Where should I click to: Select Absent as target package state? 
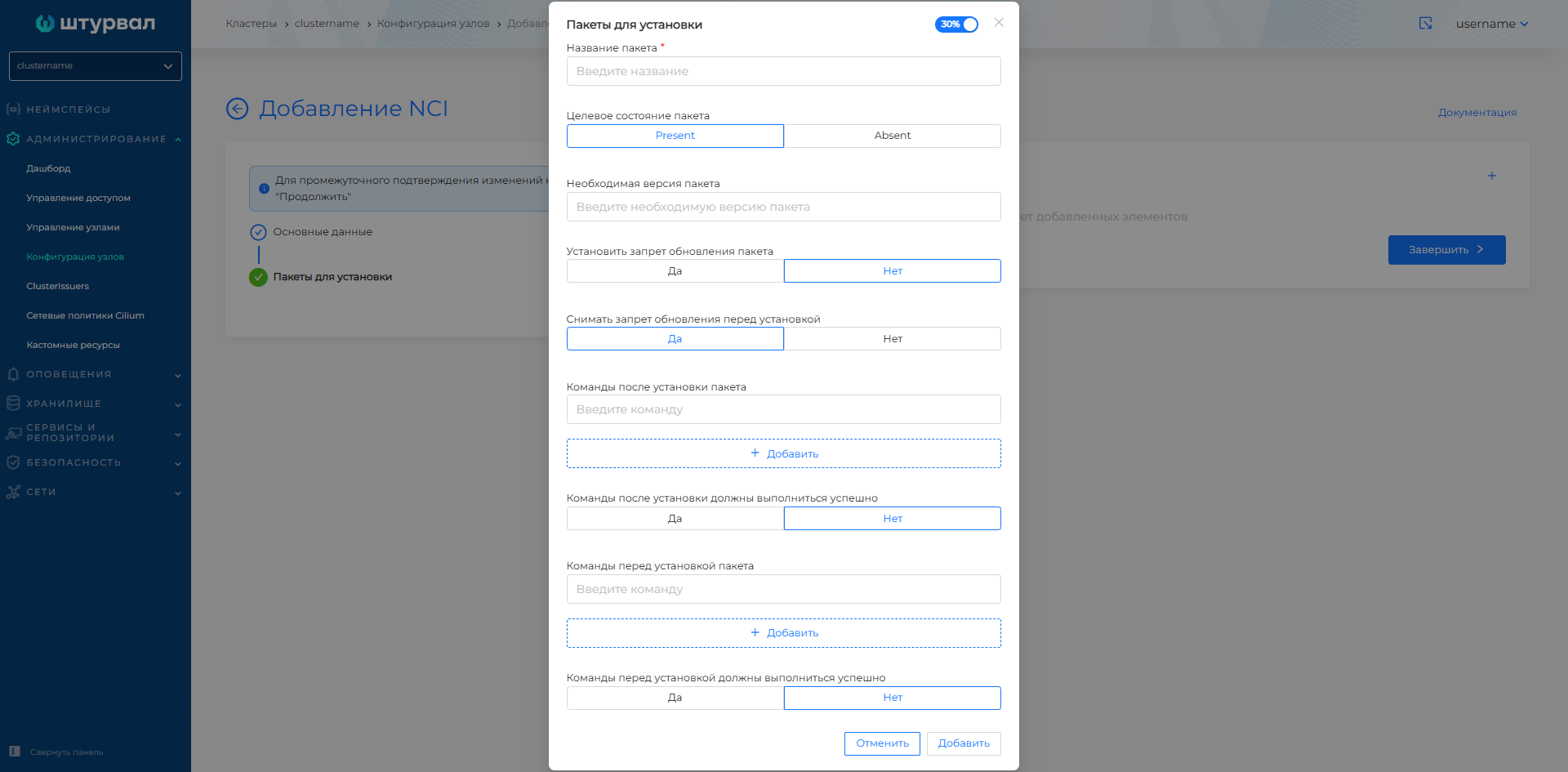point(892,136)
